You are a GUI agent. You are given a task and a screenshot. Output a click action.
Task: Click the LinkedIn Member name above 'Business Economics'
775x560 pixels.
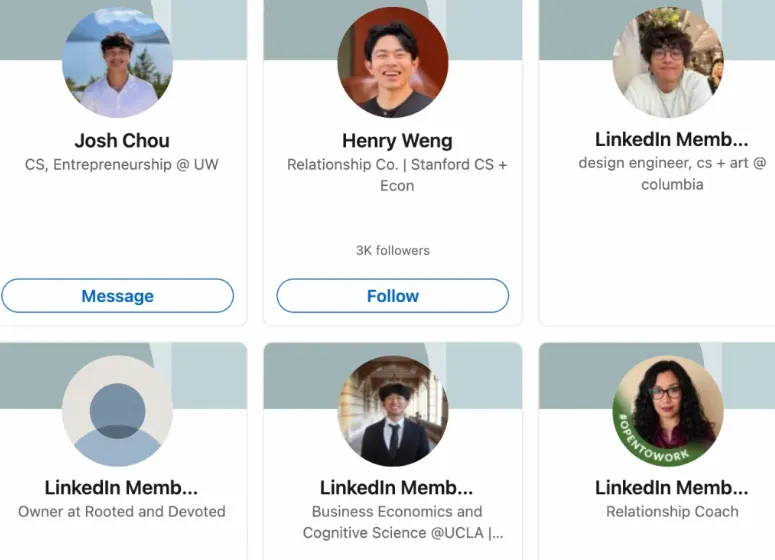396,488
